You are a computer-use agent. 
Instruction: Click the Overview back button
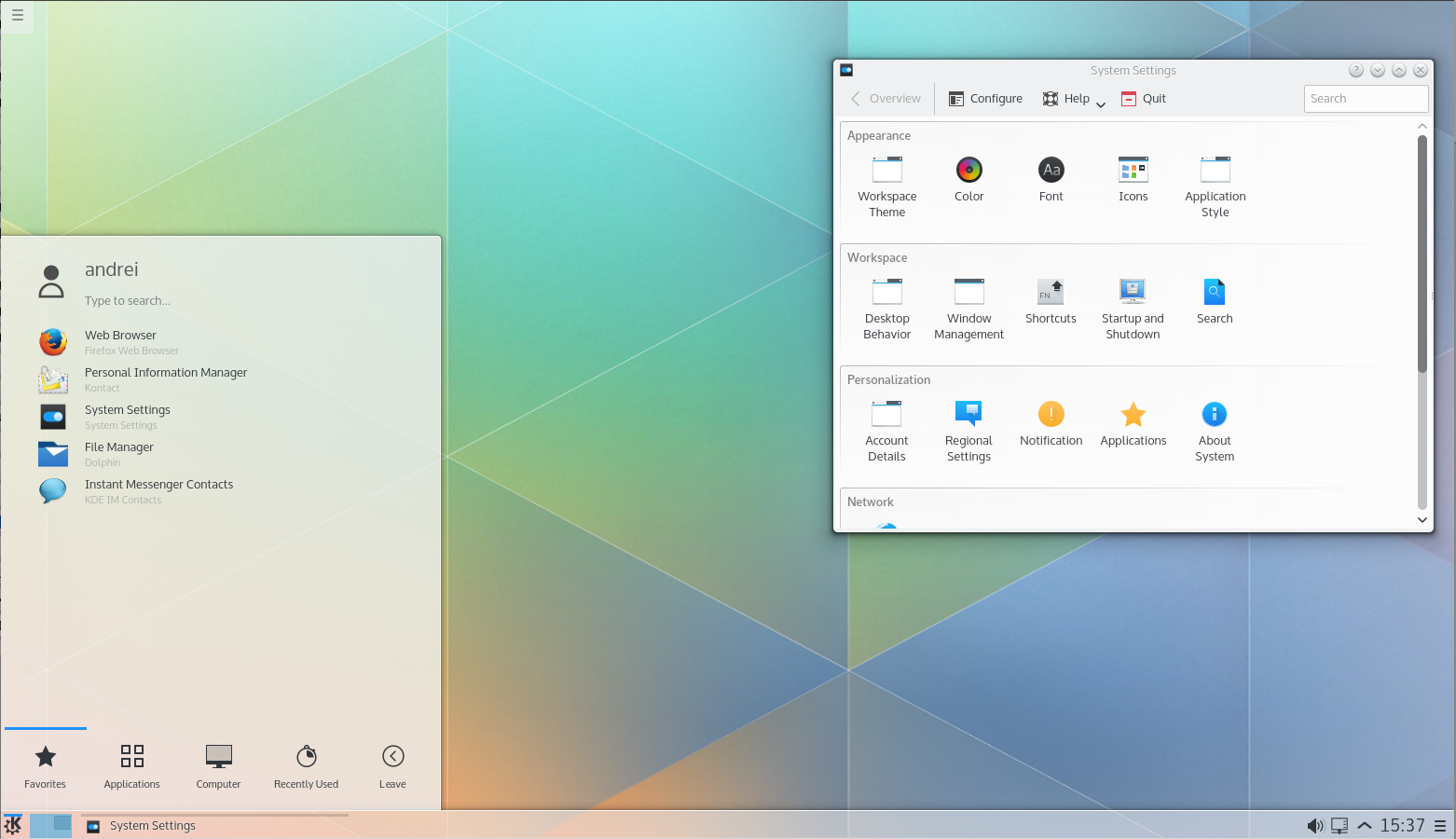886,99
